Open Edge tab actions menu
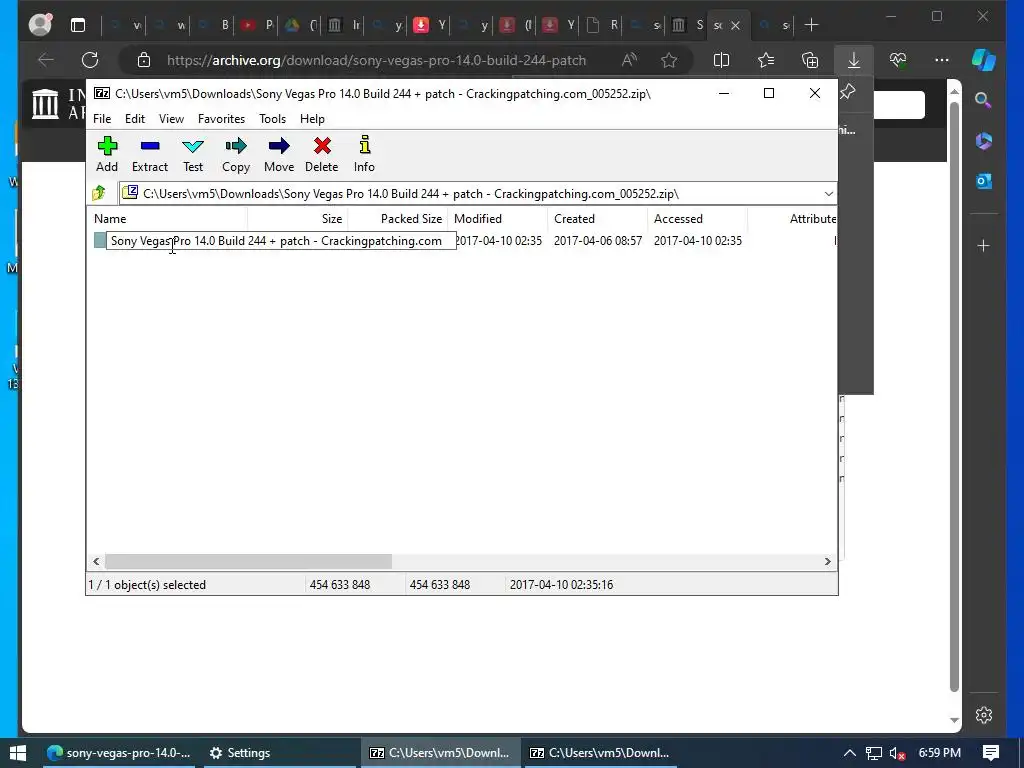Screen dimensions: 1024x768 coord(78,25)
